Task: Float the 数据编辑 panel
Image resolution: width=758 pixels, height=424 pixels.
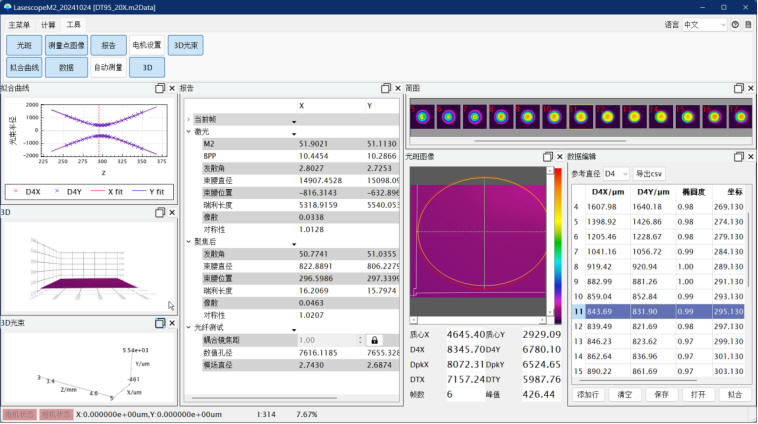Action: [738, 157]
